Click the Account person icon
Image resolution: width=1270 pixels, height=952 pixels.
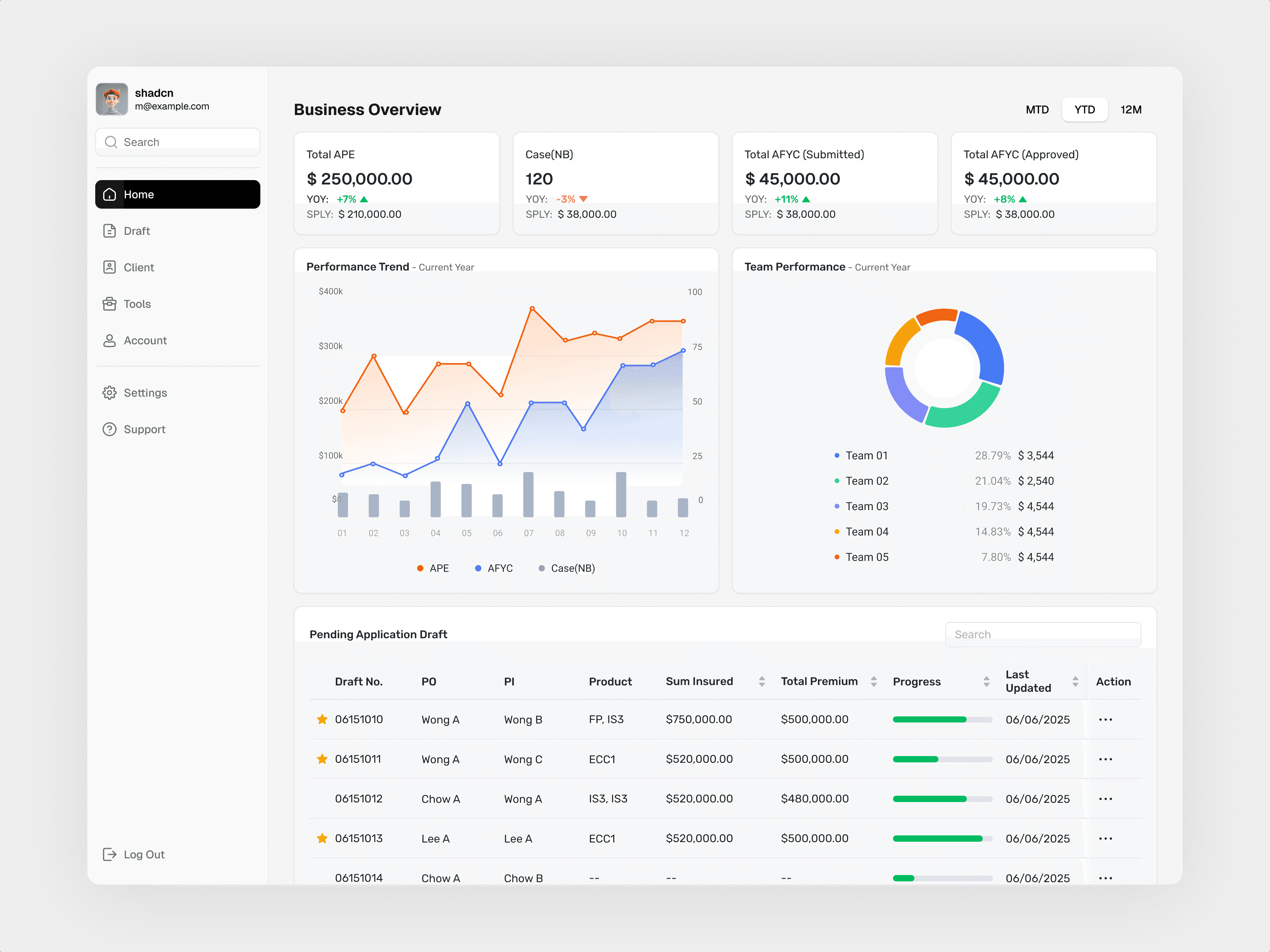click(x=109, y=340)
